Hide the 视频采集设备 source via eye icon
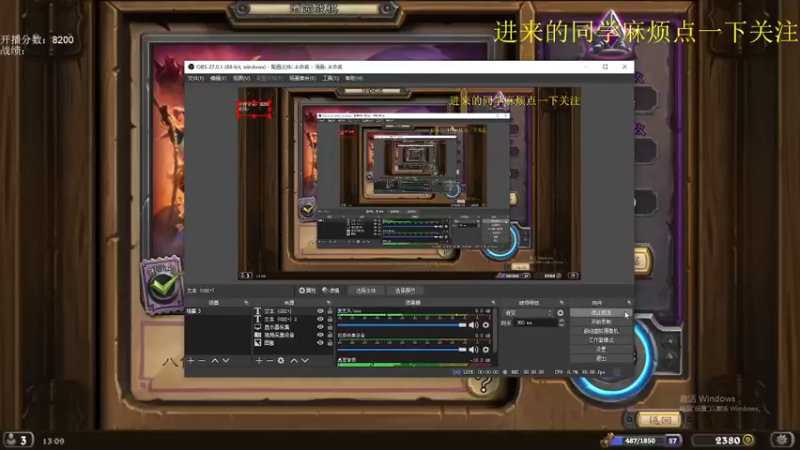Viewport: 800px width, 450px height. [320, 335]
